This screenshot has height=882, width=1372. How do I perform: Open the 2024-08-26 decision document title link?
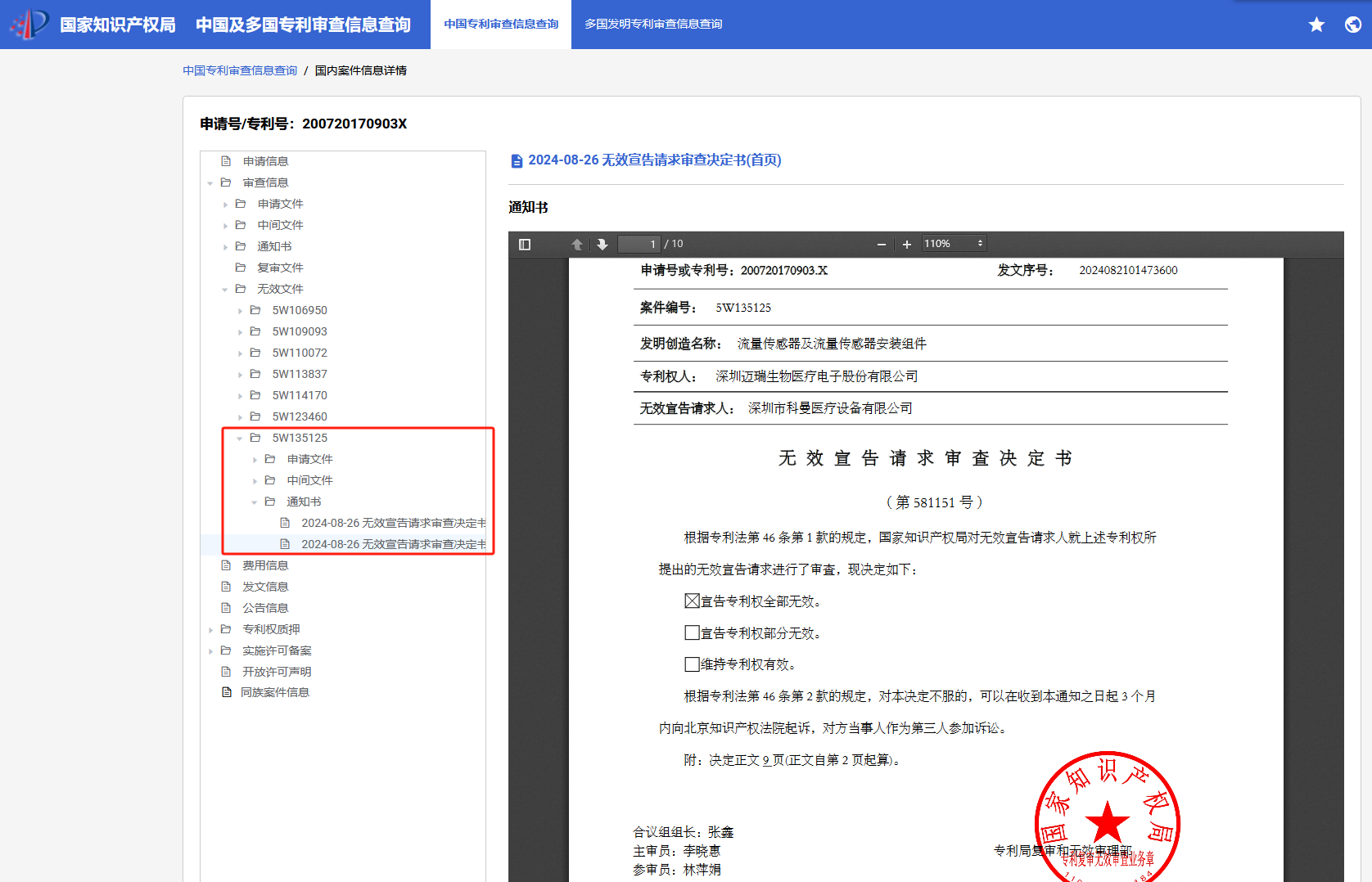[x=654, y=160]
